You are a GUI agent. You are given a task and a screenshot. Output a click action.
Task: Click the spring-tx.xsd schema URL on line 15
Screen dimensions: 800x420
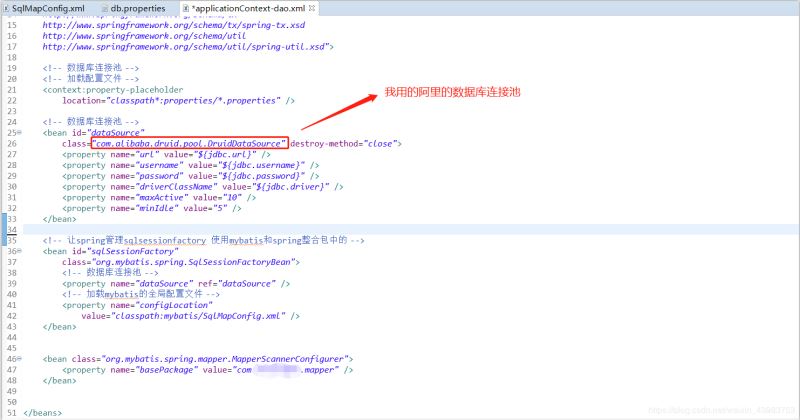point(173,25)
